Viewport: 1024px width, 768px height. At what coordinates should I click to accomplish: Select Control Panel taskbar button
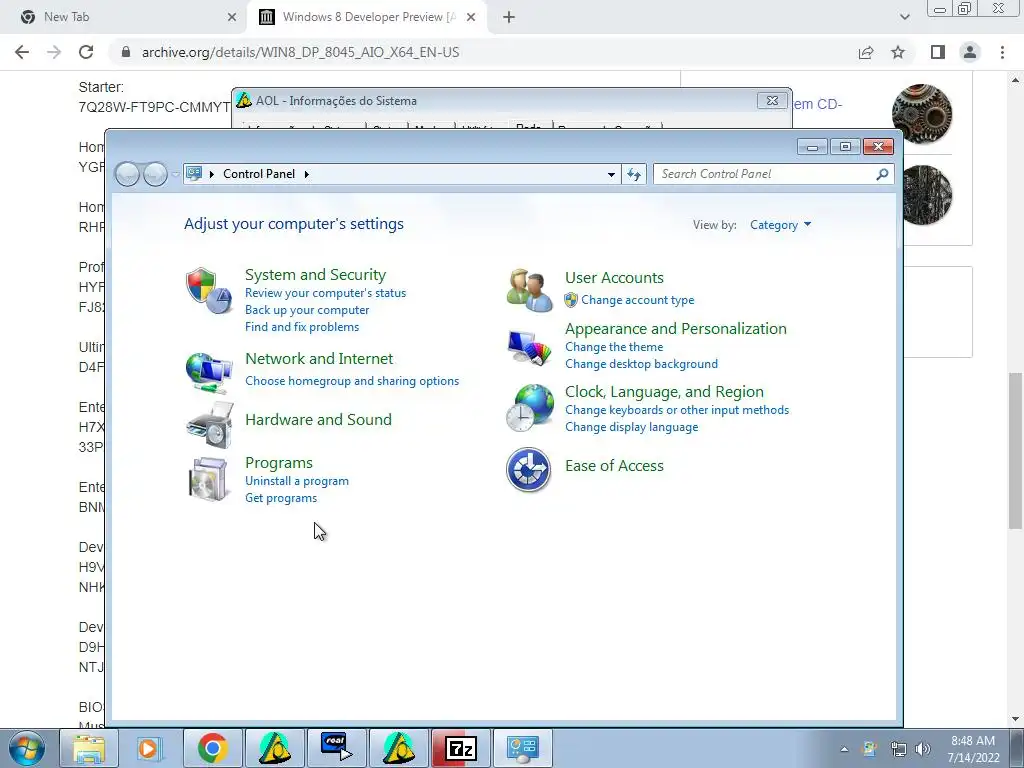tap(522, 748)
